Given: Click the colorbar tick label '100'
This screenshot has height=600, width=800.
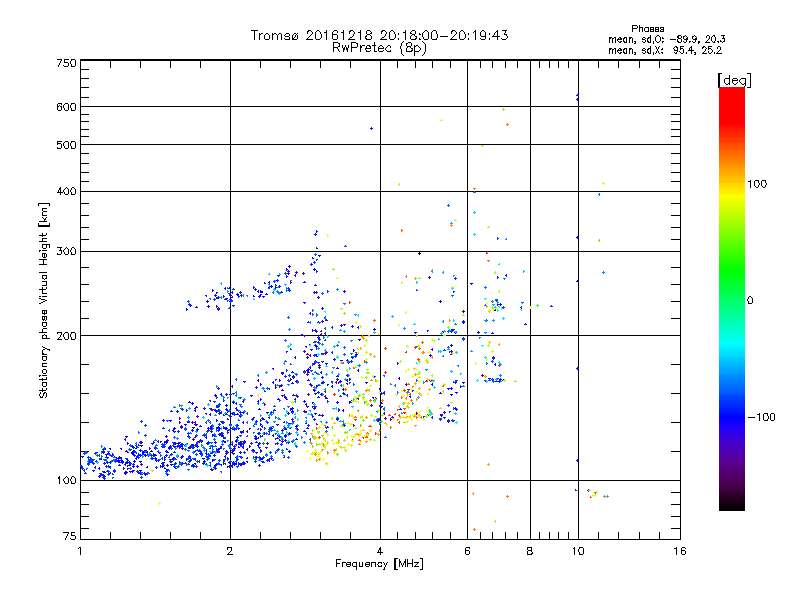Looking at the screenshot, I should 757,184.
